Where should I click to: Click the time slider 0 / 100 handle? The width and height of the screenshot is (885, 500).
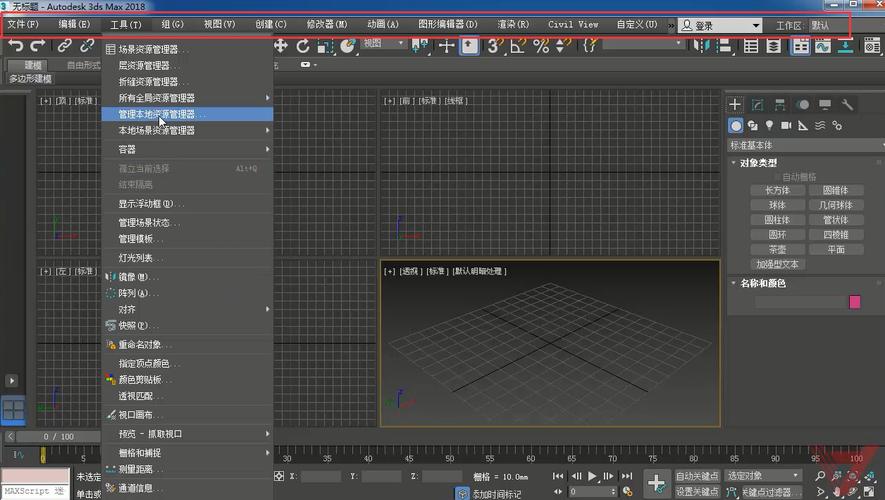click(x=59, y=436)
